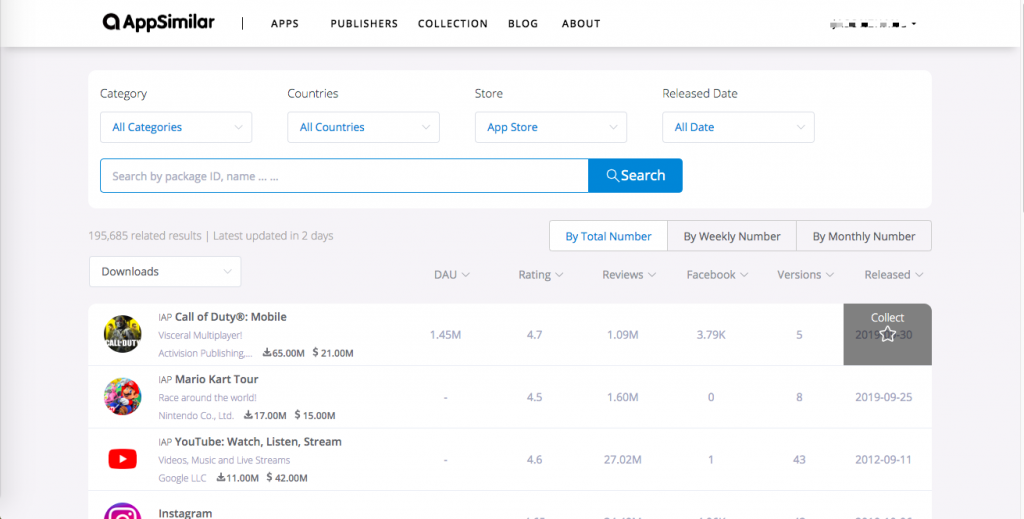Sort by Versions column

[x=805, y=275]
